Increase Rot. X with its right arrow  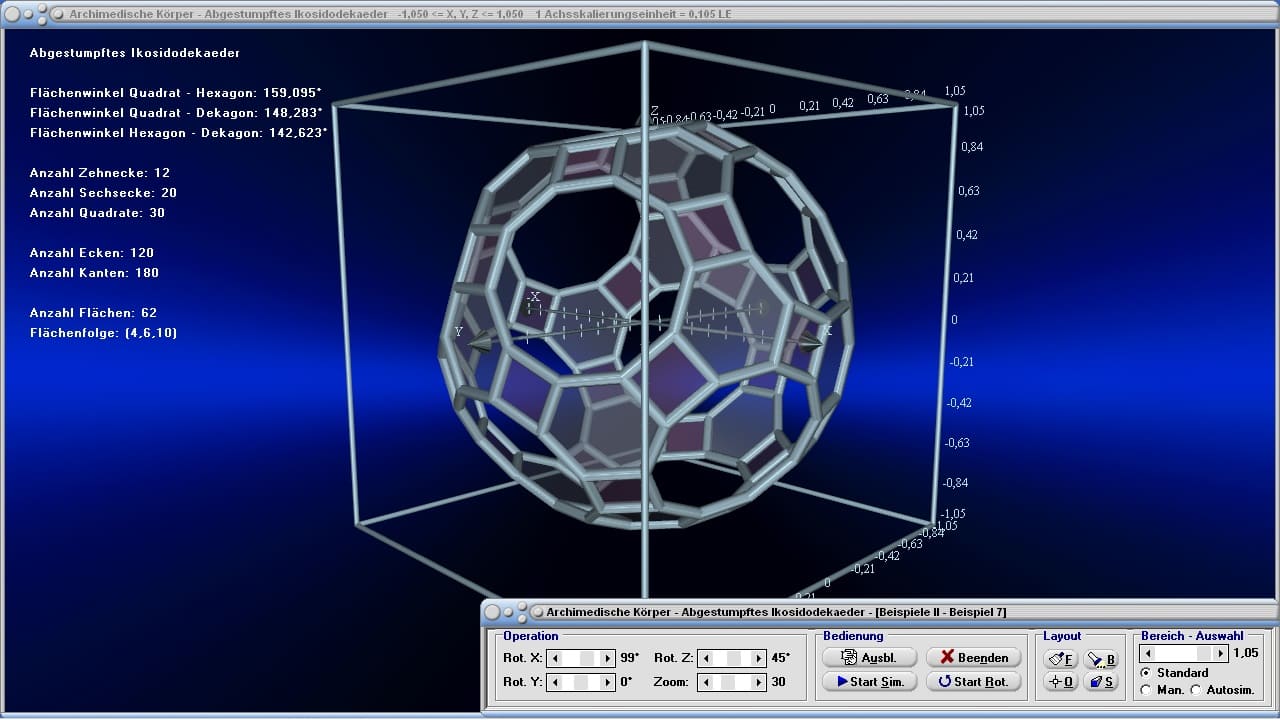[607, 658]
